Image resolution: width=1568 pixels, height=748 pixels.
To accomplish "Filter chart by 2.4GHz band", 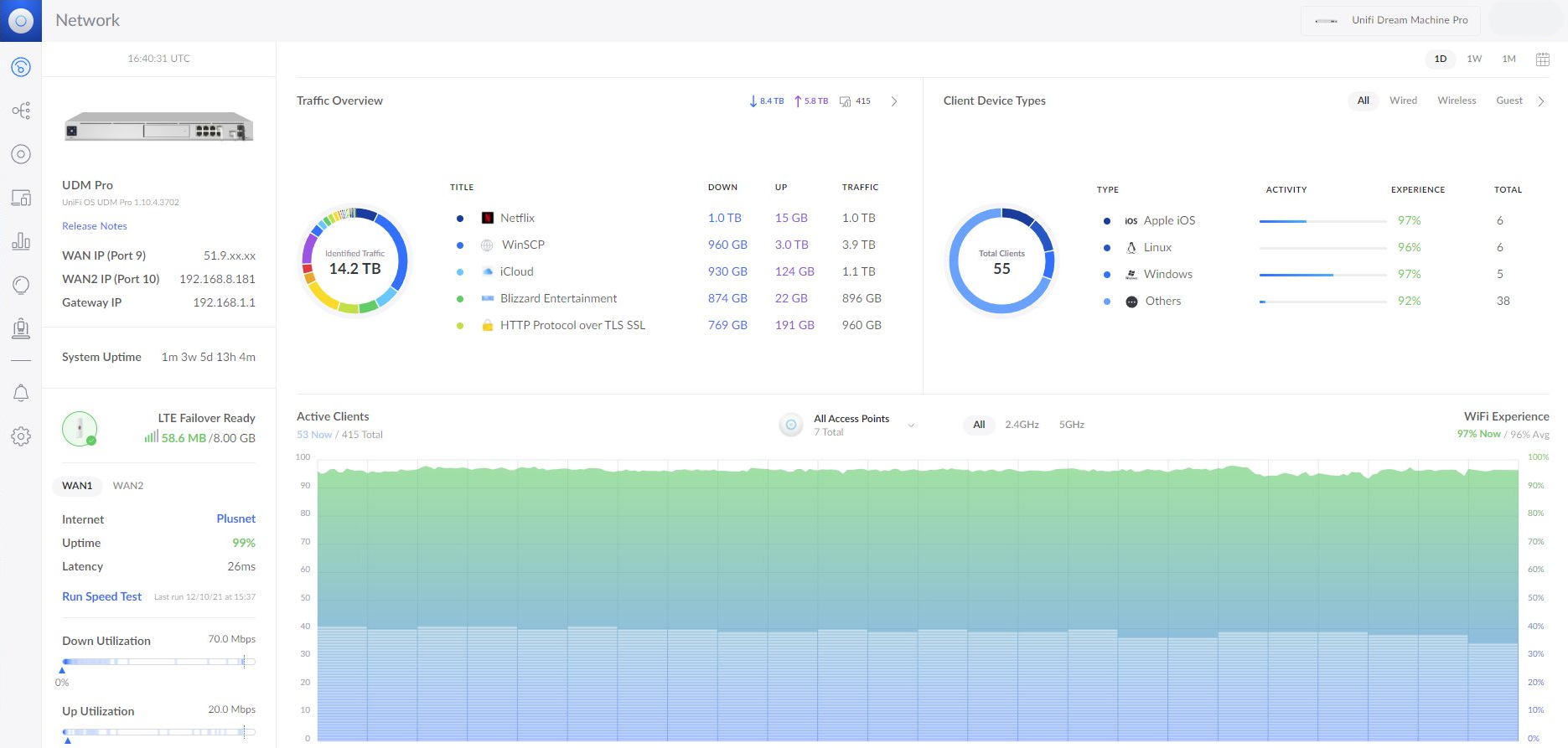I will pos(1022,425).
